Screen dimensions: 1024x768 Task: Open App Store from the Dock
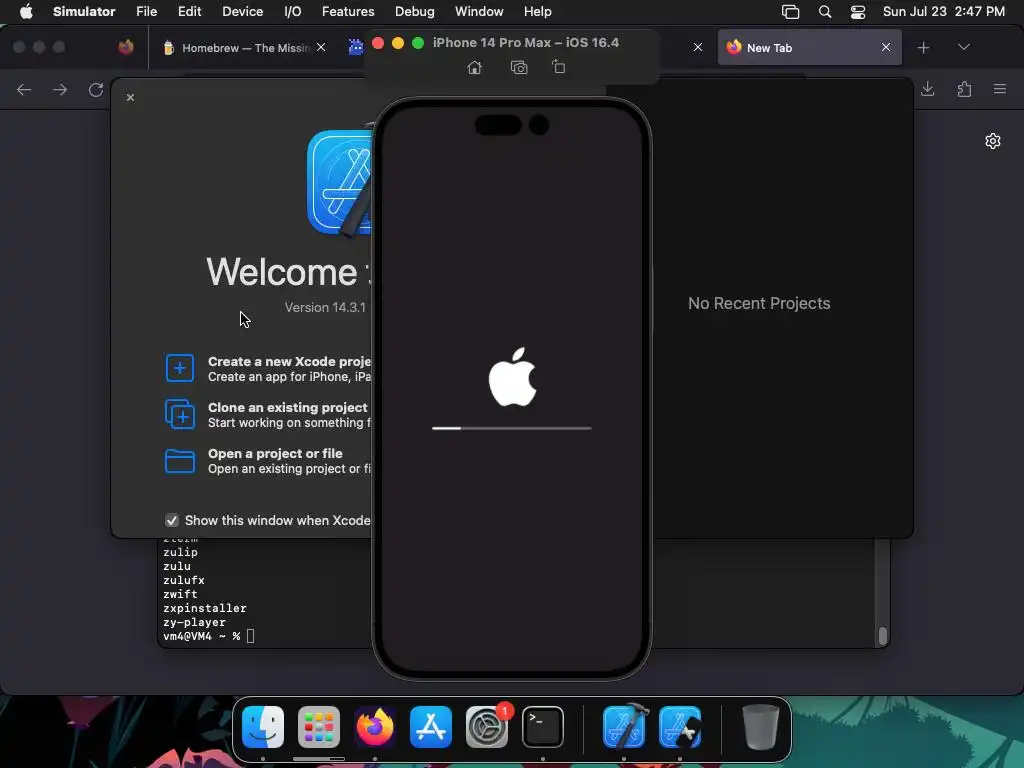pos(431,727)
